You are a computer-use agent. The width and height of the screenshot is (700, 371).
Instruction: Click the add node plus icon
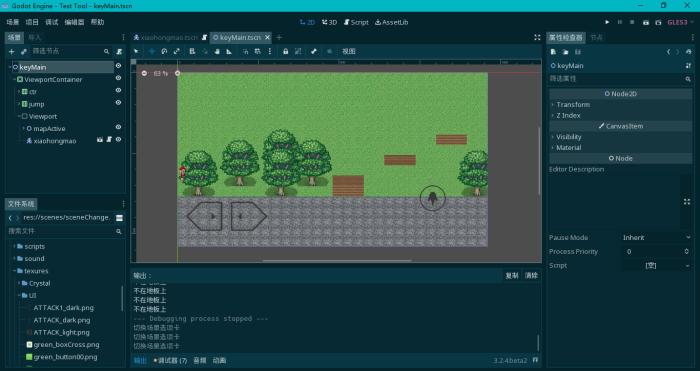click(x=12, y=52)
